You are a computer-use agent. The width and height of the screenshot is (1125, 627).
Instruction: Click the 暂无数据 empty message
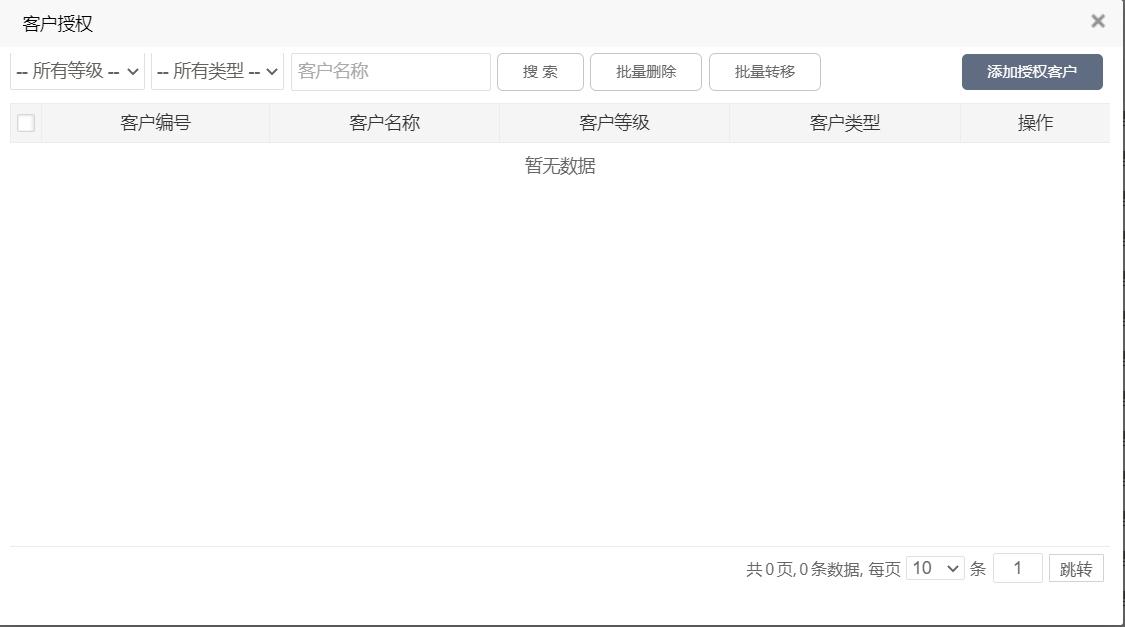[x=560, y=166]
